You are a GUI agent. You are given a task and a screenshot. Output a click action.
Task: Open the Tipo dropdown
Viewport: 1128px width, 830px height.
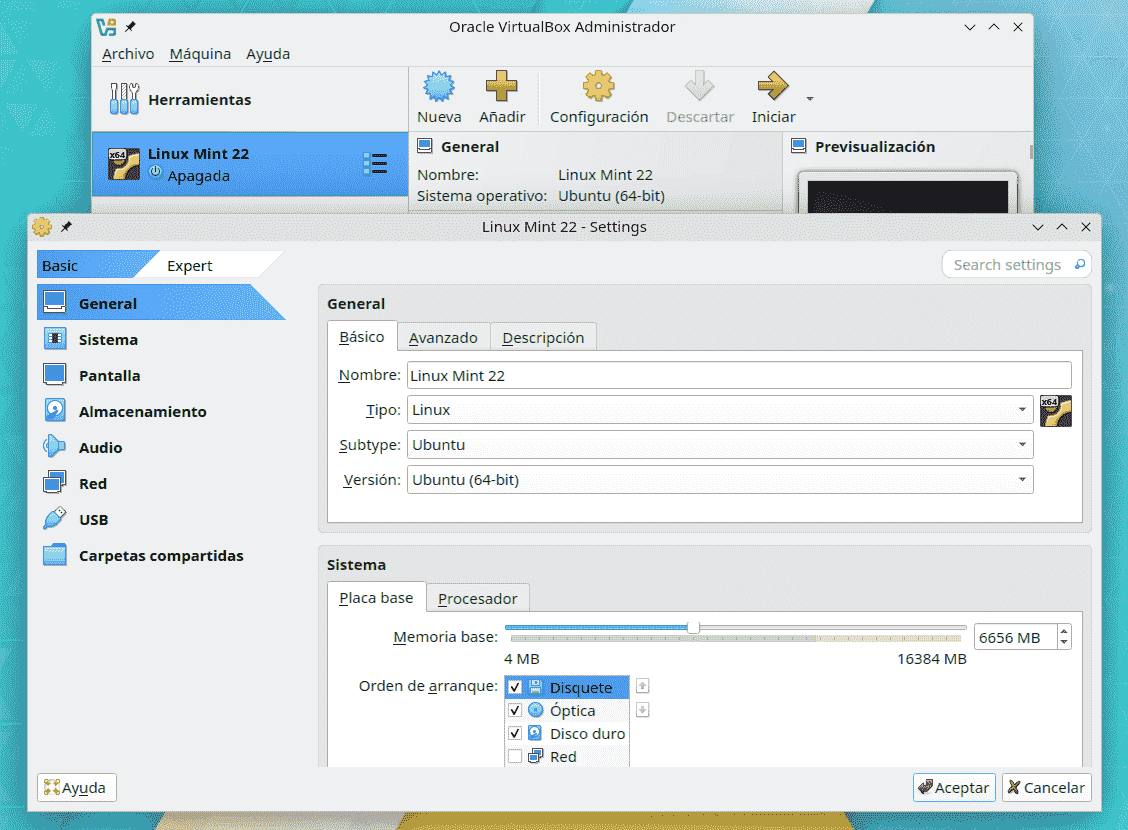[x=720, y=410]
